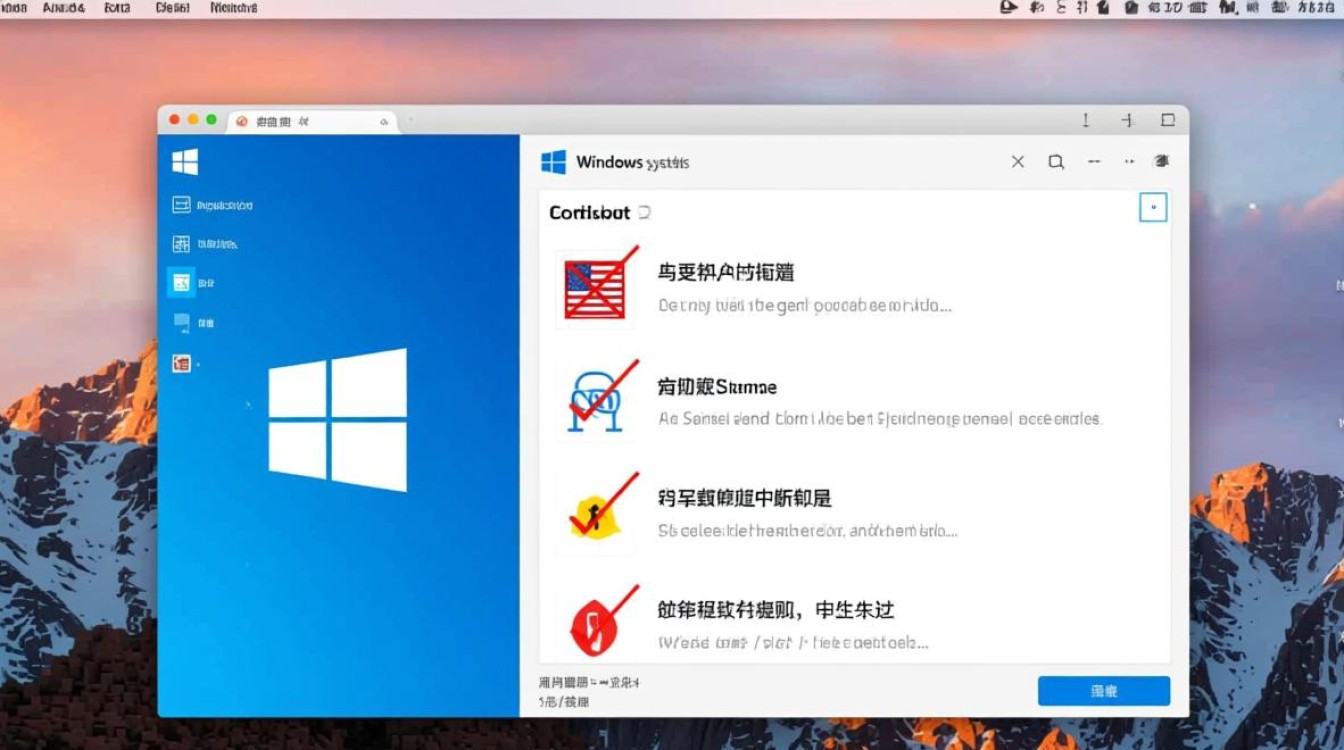Toggle the small outlined checkbox near Cortisbot header
Viewport: 1344px width, 750px height.
(1151, 207)
